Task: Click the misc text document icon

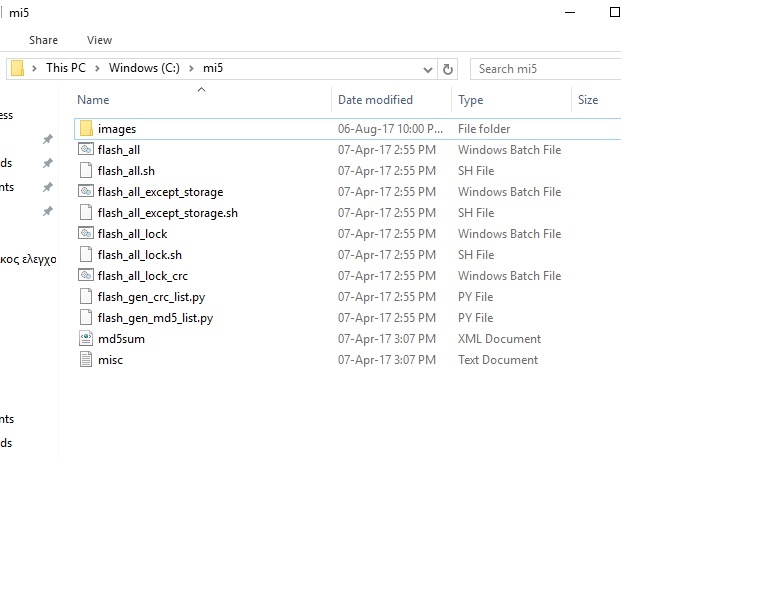Action: 86,360
